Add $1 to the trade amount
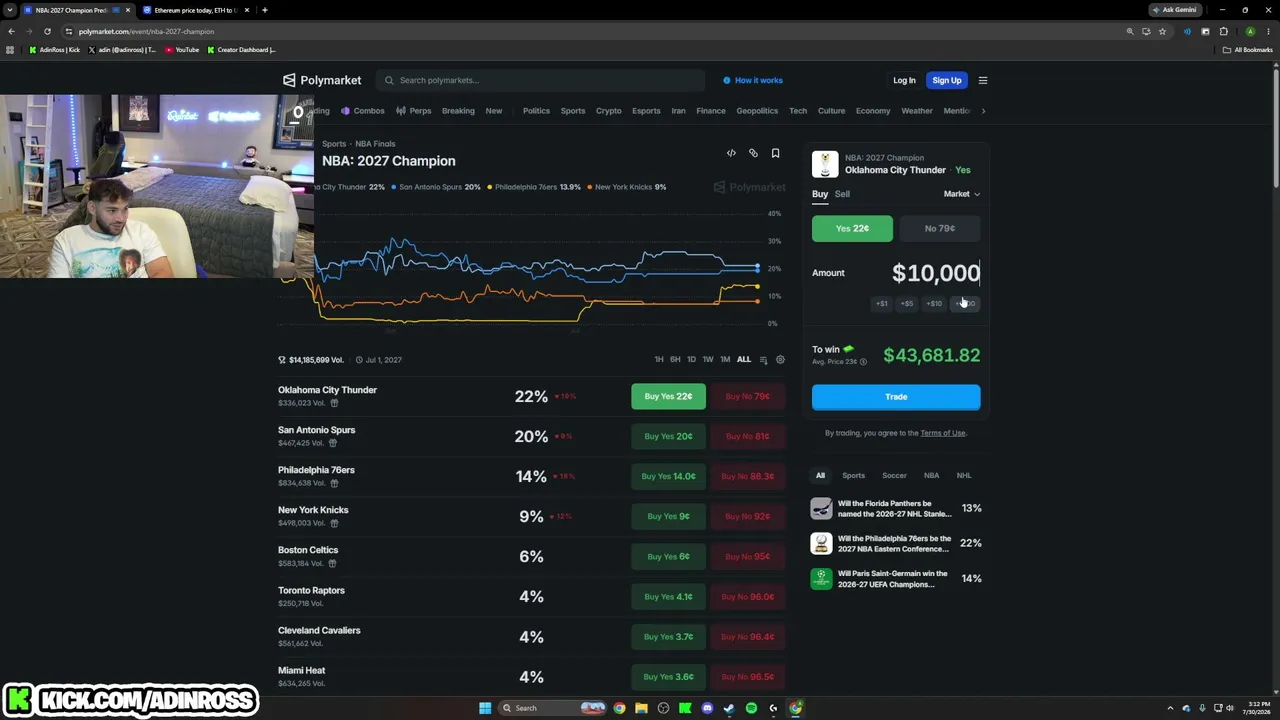The width and height of the screenshot is (1280, 720). click(881, 303)
